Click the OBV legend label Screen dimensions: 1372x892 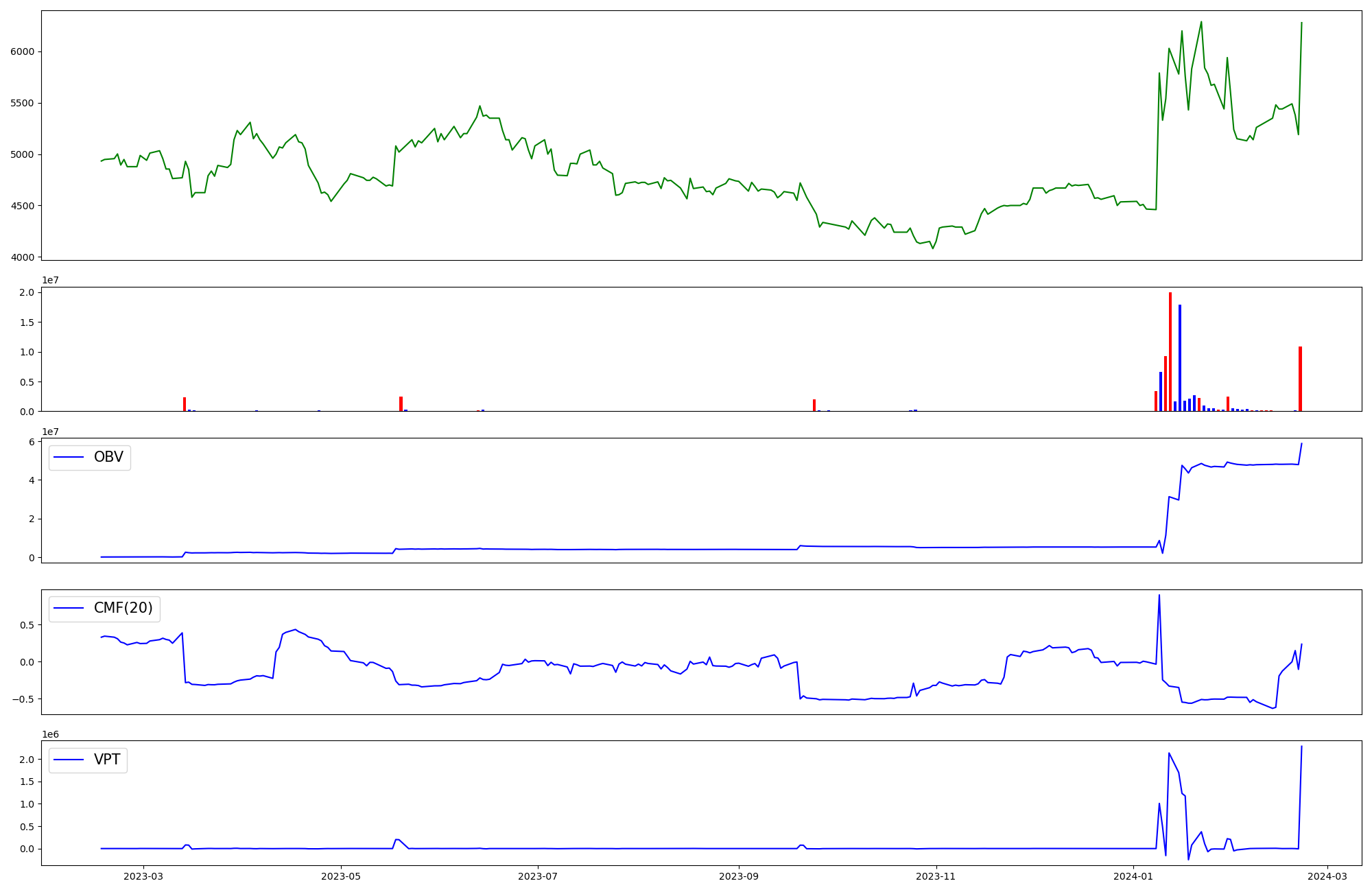click(x=108, y=457)
